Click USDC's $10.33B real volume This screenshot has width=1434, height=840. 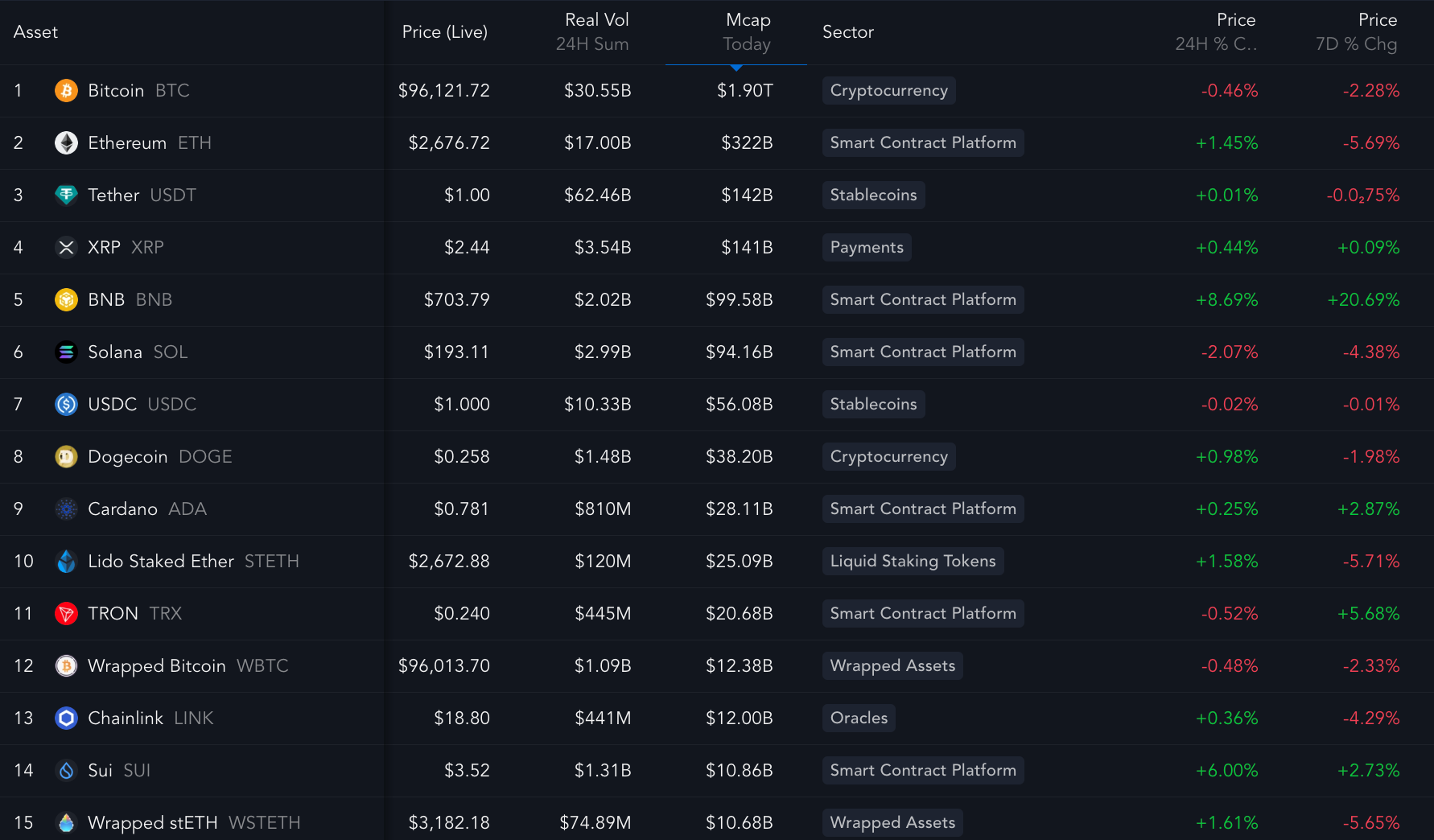tap(598, 405)
